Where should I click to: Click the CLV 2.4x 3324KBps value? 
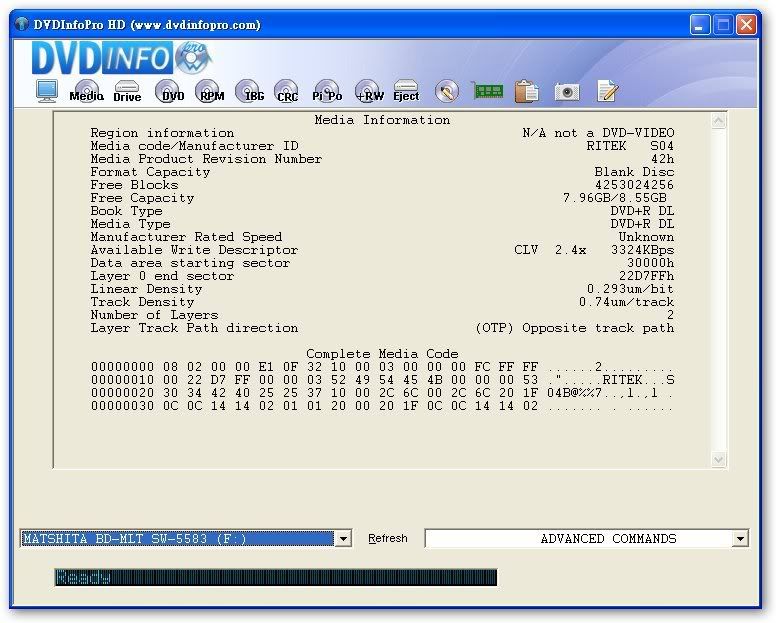coord(594,250)
